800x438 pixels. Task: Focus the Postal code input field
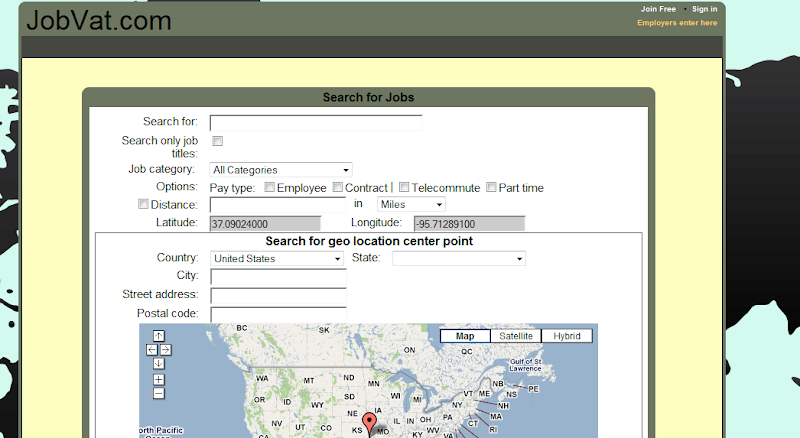279,314
